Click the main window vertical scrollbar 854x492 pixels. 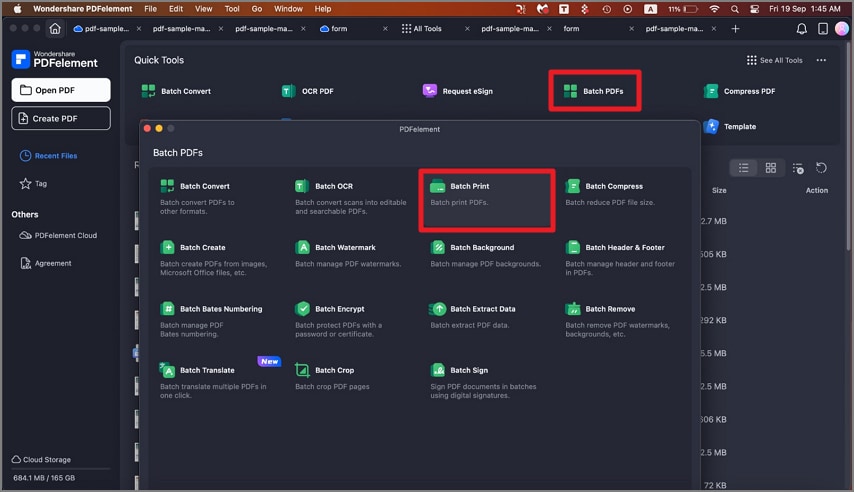tap(851, 147)
